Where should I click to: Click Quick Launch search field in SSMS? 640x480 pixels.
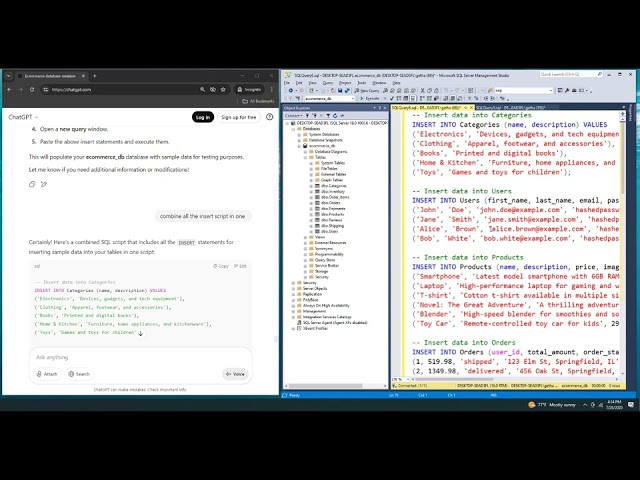[571, 74]
